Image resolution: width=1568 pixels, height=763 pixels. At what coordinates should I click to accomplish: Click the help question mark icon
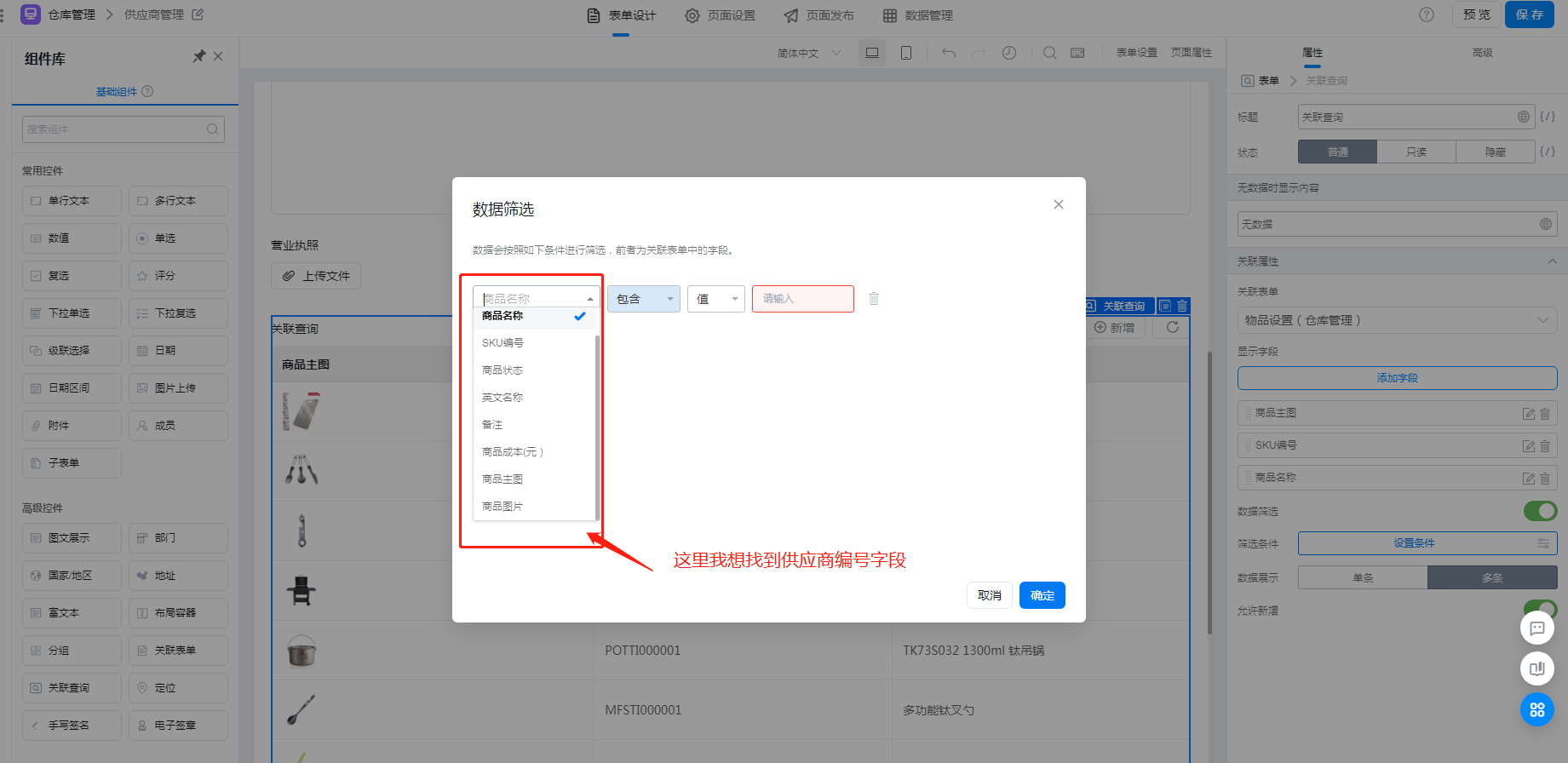point(1427,14)
